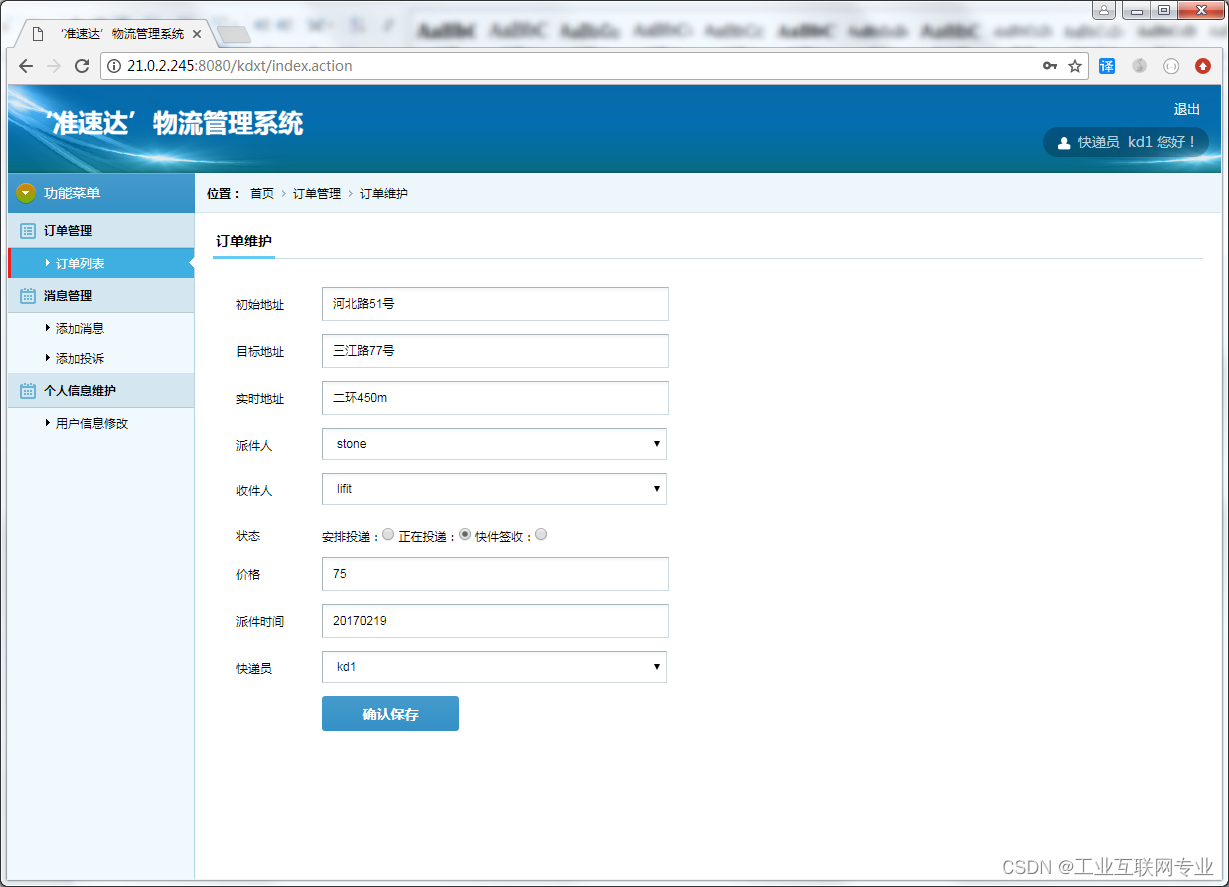The height and width of the screenshot is (887, 1229).
Task: Click the gray circular extension icon beside the red one
Action: click(x=1171, y=66)
